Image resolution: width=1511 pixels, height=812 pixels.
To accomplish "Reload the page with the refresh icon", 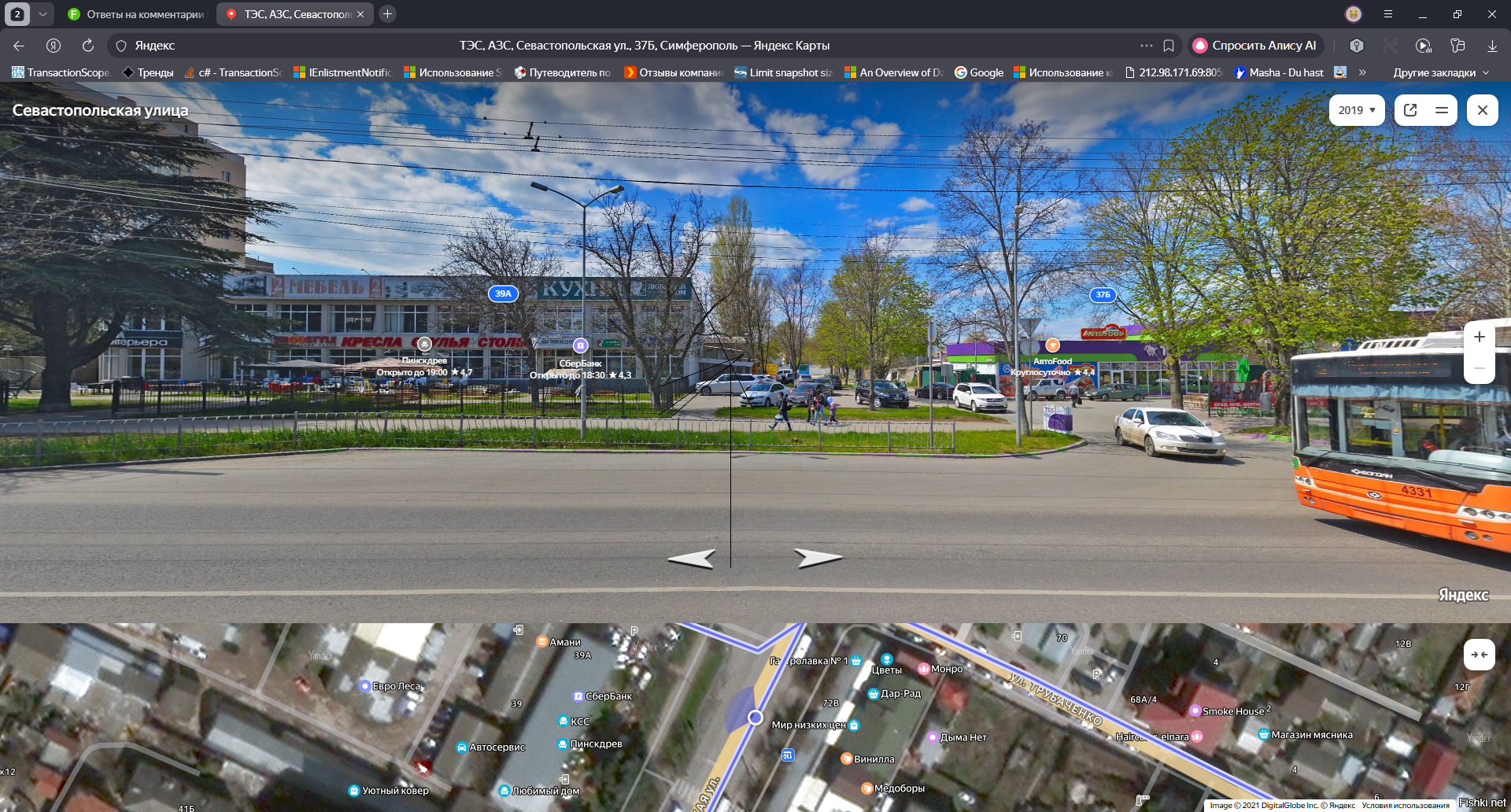I will pos(88,46).
